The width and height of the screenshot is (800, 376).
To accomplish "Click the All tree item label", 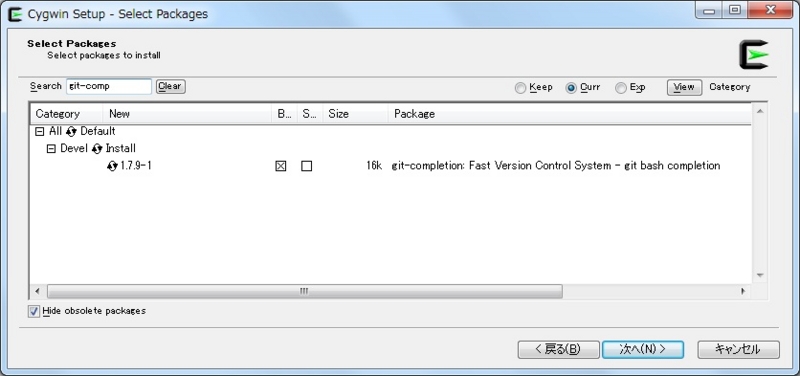I will tap(55, 132).
